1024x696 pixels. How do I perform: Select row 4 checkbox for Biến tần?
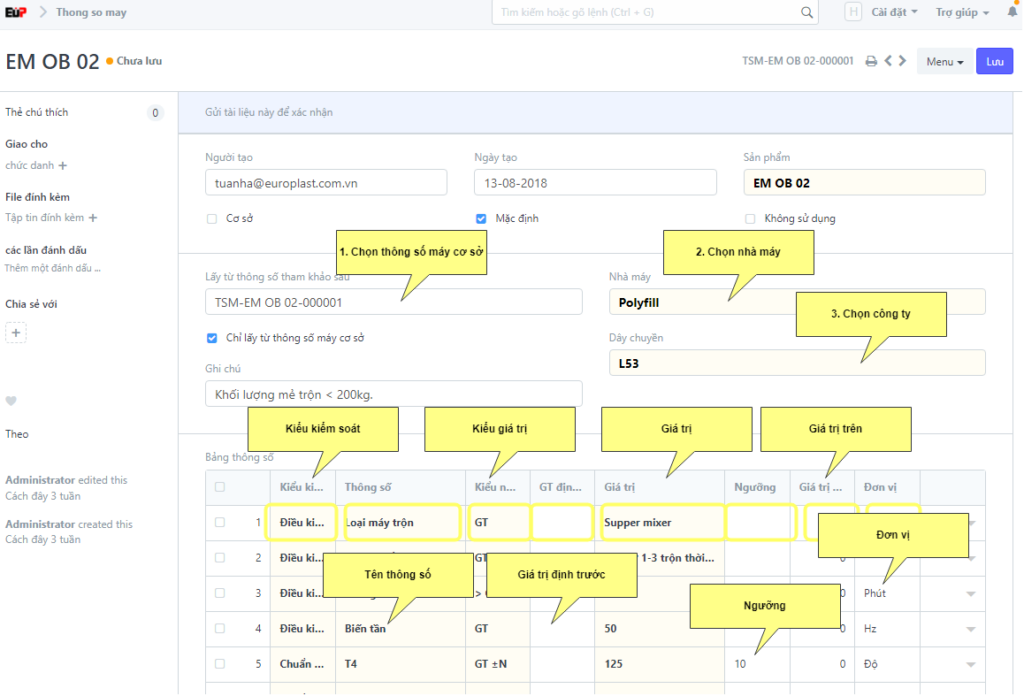coord(220,629)
